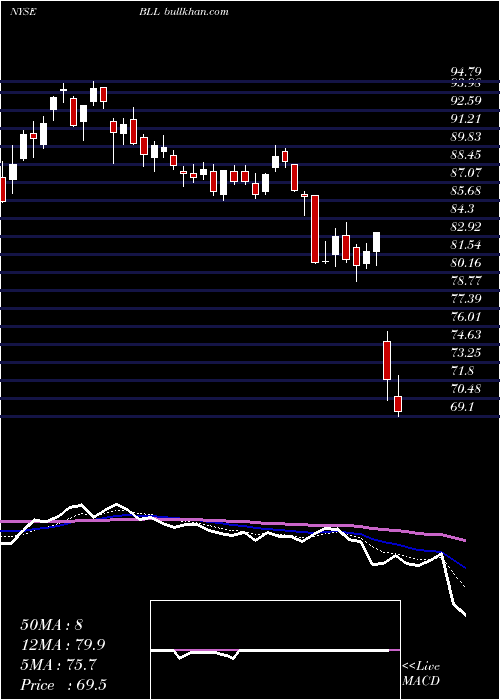
Task: Select the 71.8 price level label
Action: (462, 371)
